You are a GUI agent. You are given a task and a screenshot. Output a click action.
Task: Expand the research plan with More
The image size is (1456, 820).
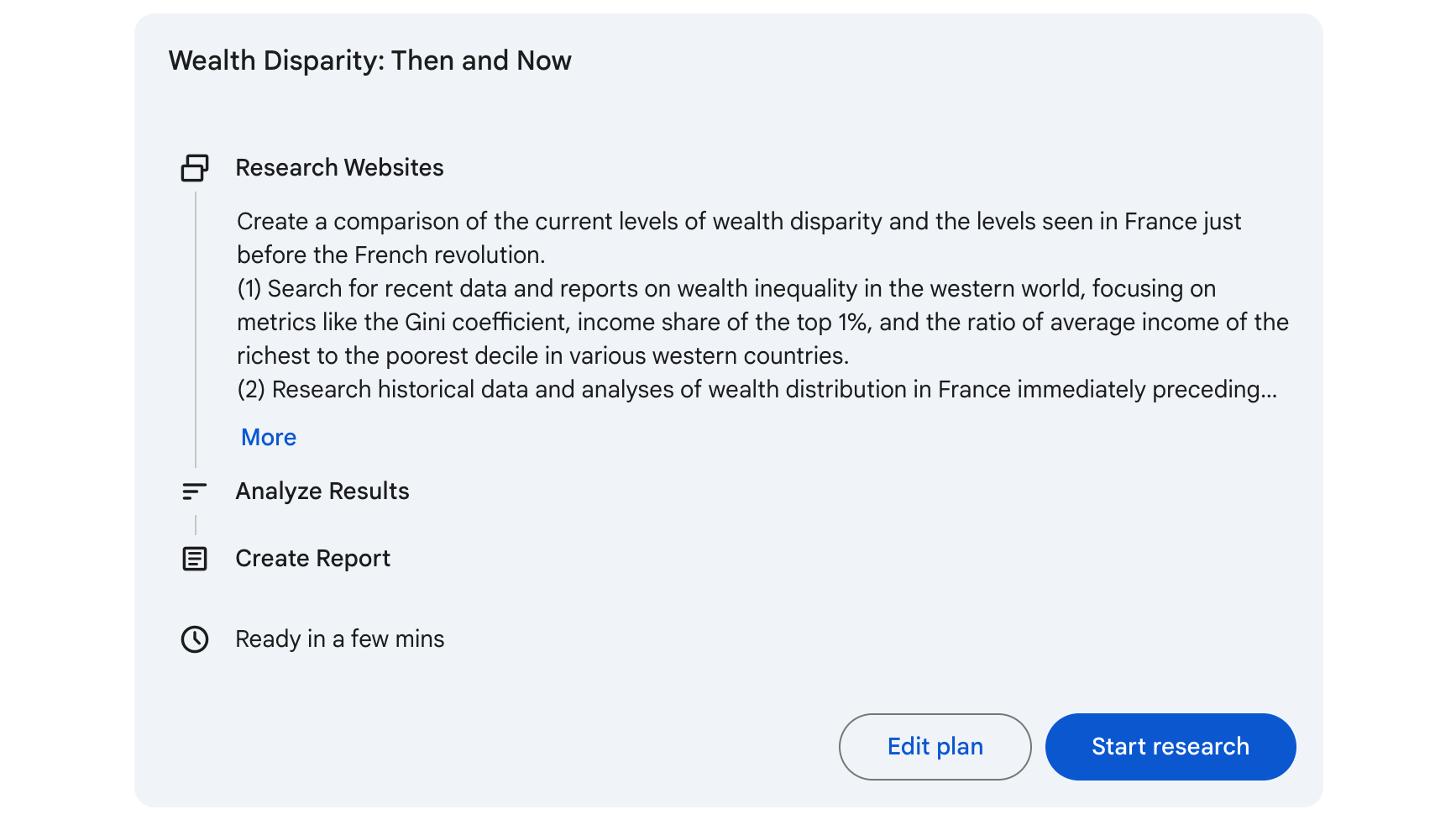(269, 438)
